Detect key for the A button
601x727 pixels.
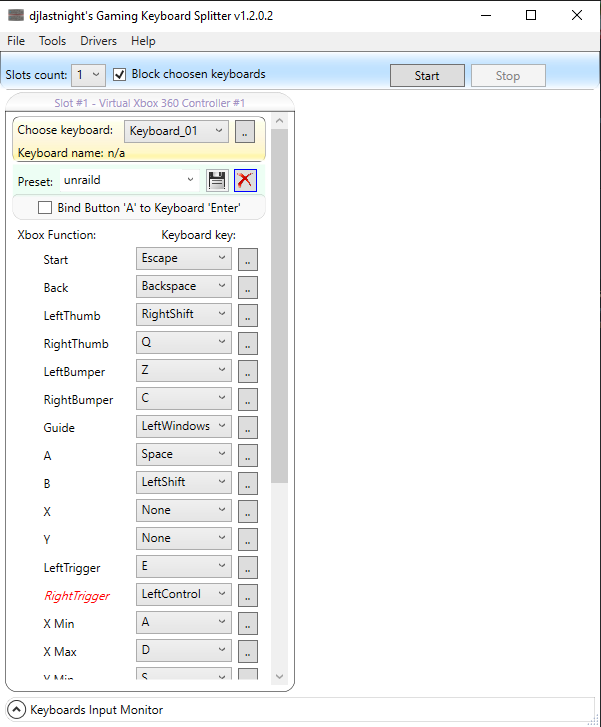(x=248, y=455)
